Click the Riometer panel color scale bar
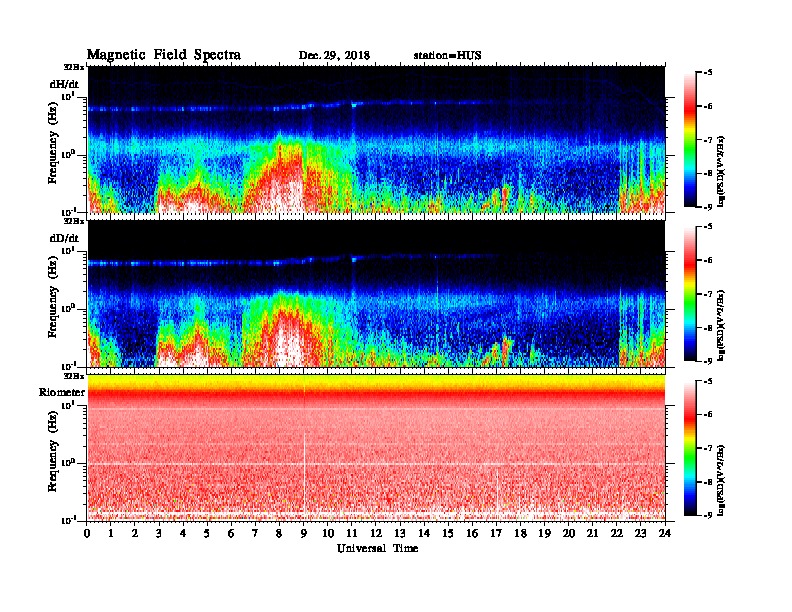The height and width of the screenshot is (612, 792). pyautogui.click(x=690, y=448)
